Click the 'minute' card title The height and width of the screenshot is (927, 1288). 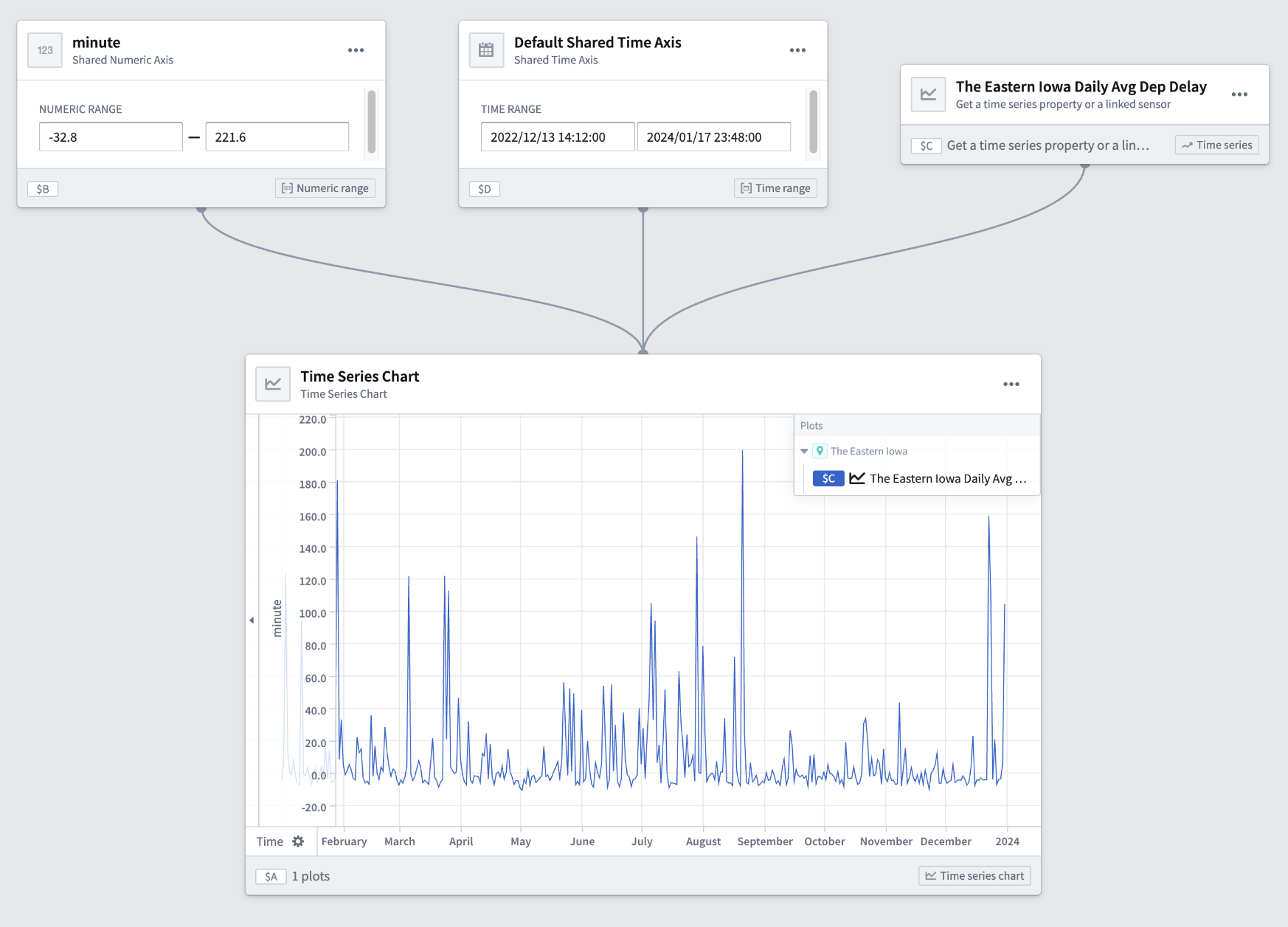point(97,43)
